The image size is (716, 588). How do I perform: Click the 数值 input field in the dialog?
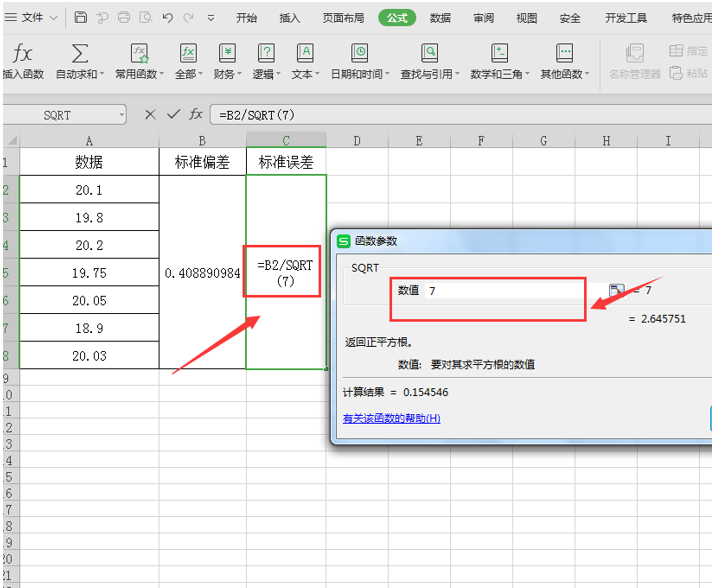pos(505,290)
